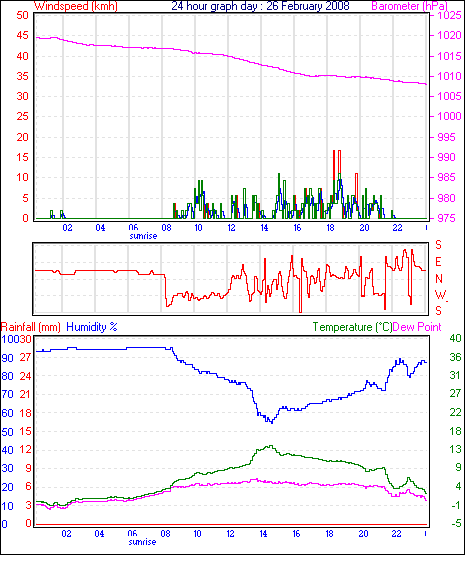Click the E wind direction label
This screenshot has width=466, height=563.
point(438,262)
